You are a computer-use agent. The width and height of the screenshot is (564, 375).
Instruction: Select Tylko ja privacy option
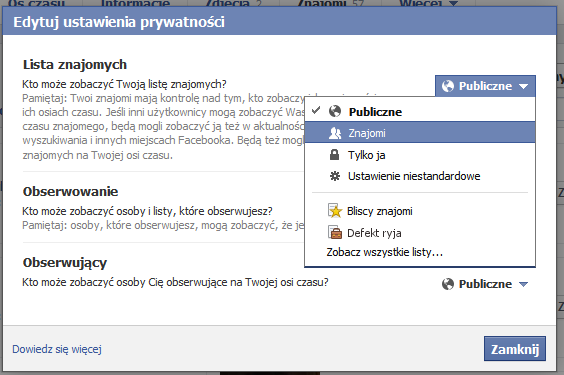(420, 155)
